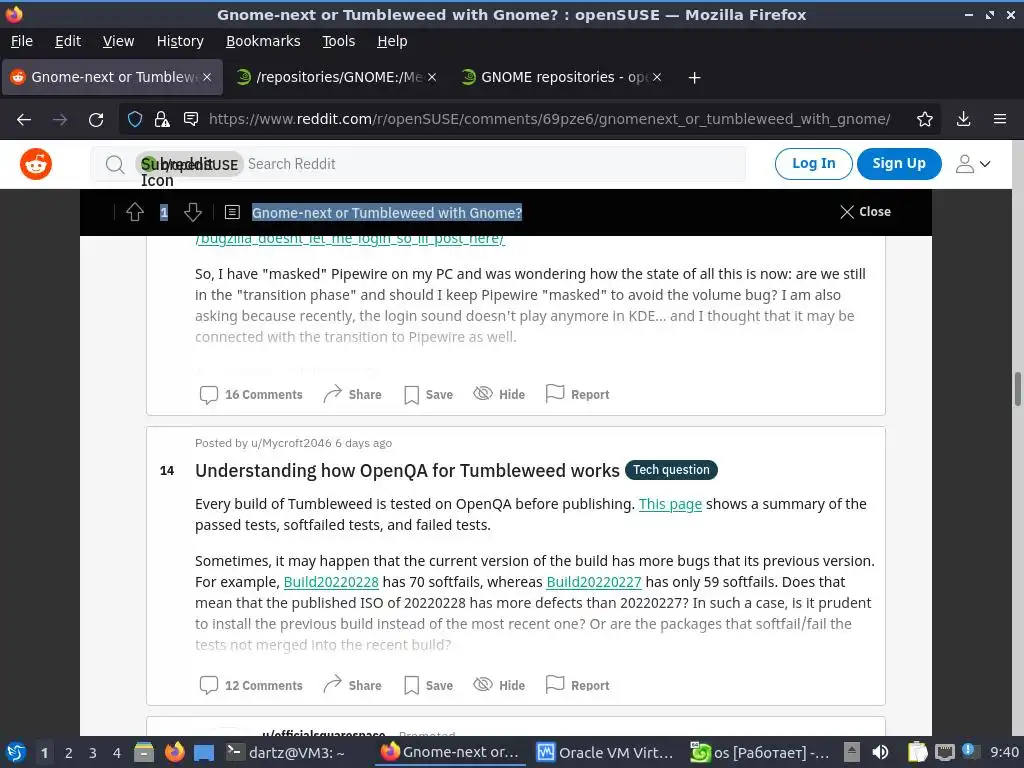1024x768 pixels.
Task: Click the page vertical scrollbar thumb
Action: pos(1017,389)
